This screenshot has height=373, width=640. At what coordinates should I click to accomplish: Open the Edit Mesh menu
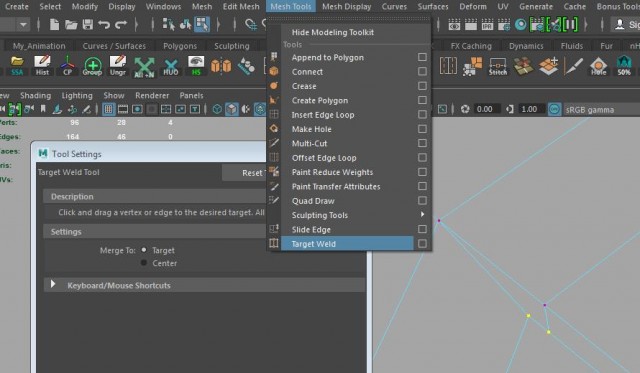point(241,7)
